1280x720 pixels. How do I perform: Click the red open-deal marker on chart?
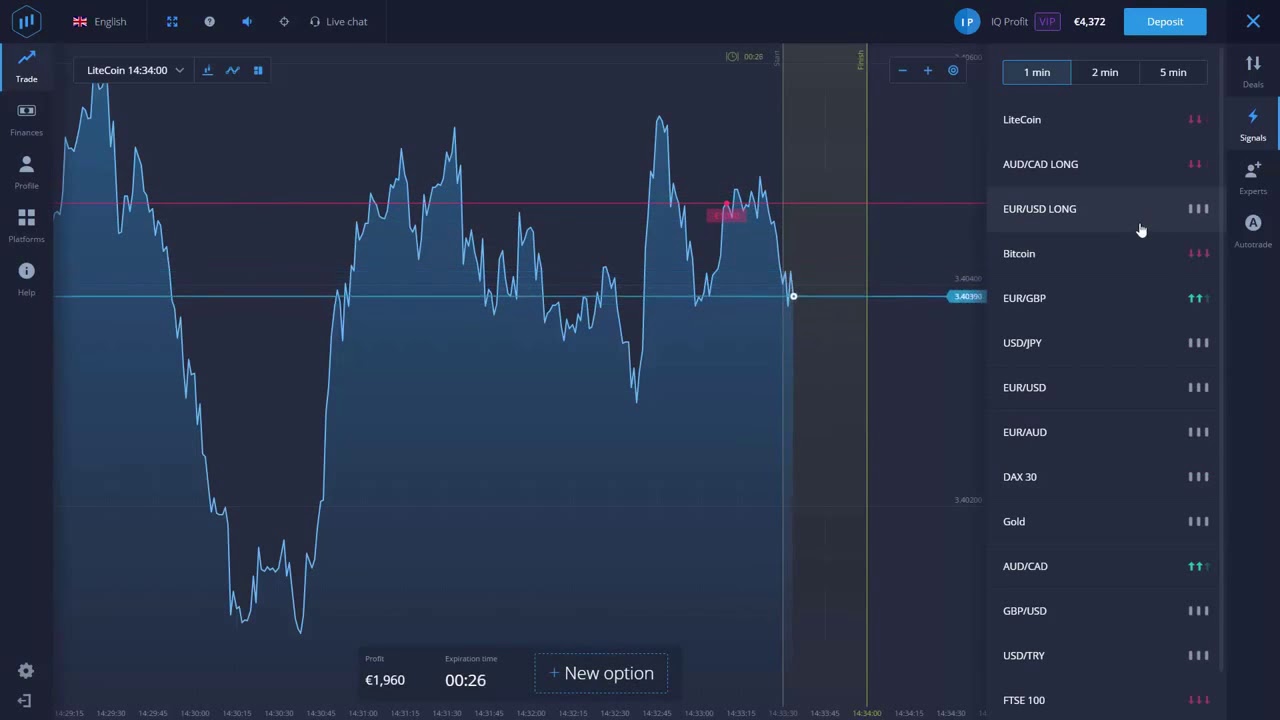point(726,214)
